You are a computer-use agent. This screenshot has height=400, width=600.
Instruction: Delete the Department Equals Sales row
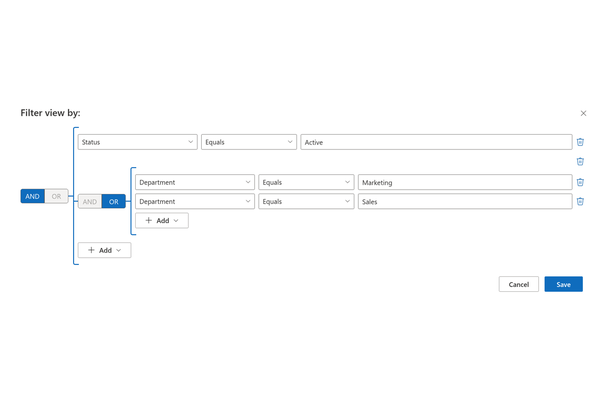point(580,201)
